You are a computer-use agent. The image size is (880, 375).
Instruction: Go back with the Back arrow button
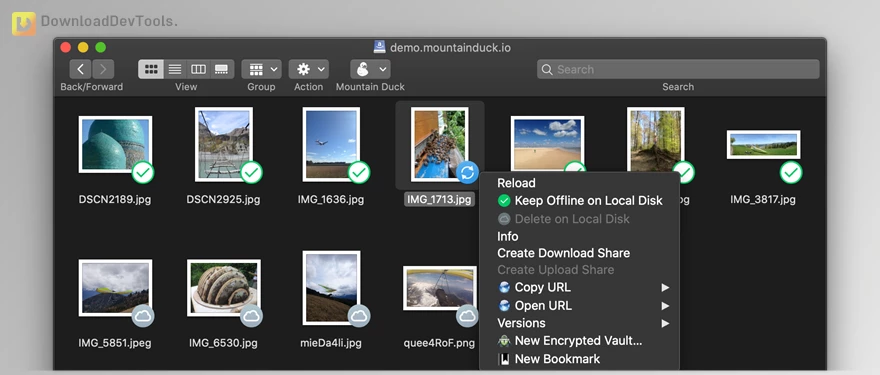coord(80,69)
